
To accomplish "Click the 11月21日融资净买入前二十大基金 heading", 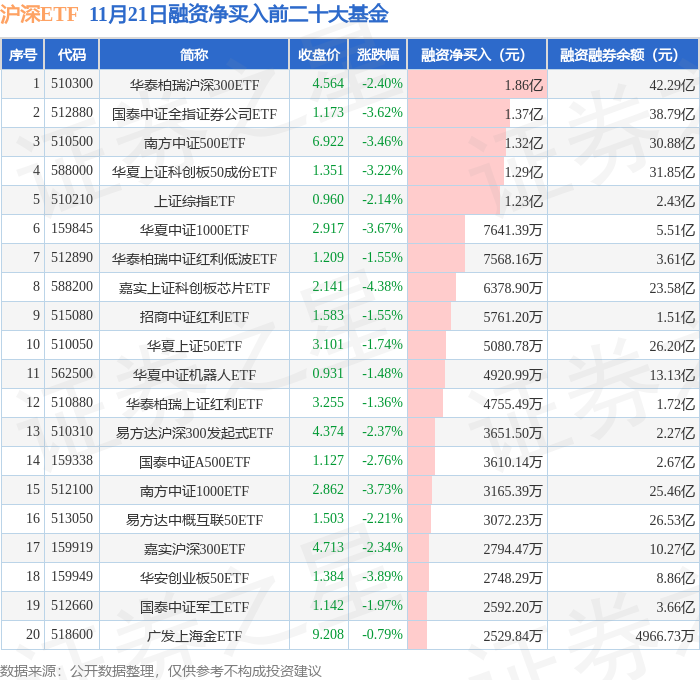I will [239, 15].
